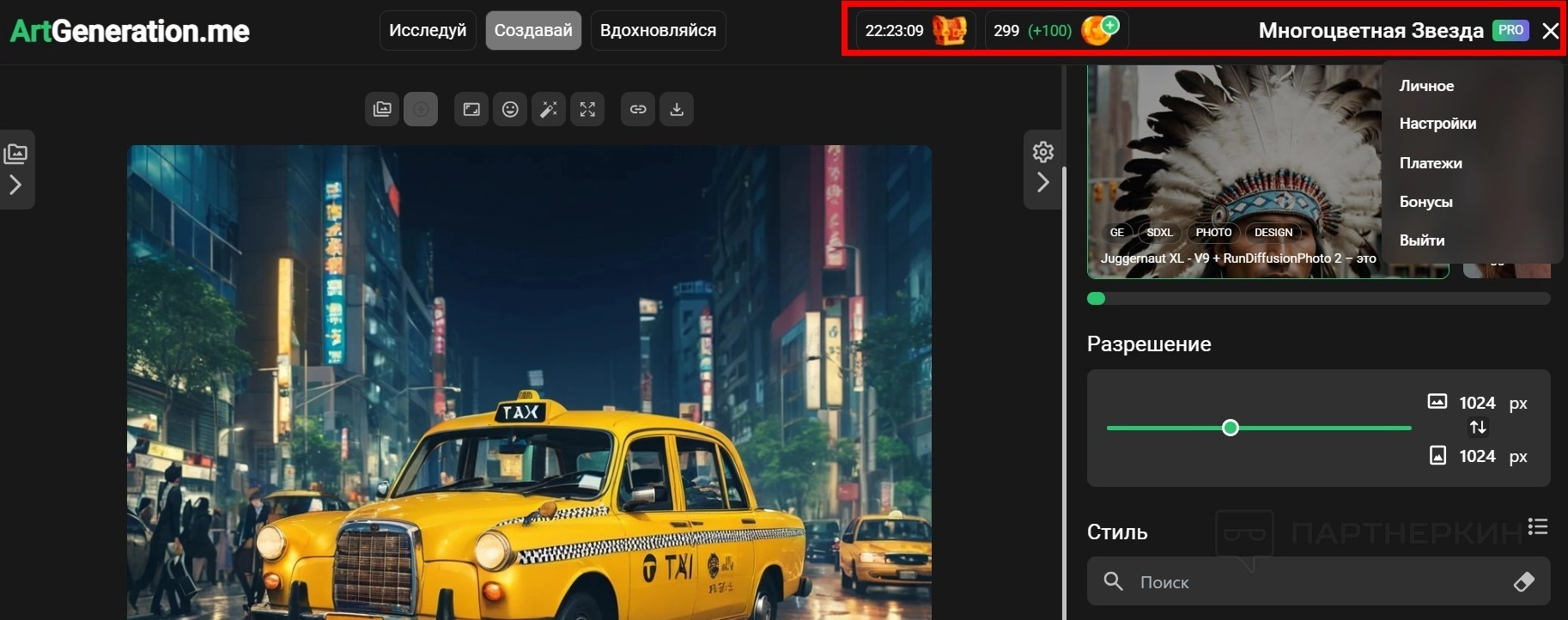
Task: Copy the image link with the chain icon
Action: [x=638, y=109]
